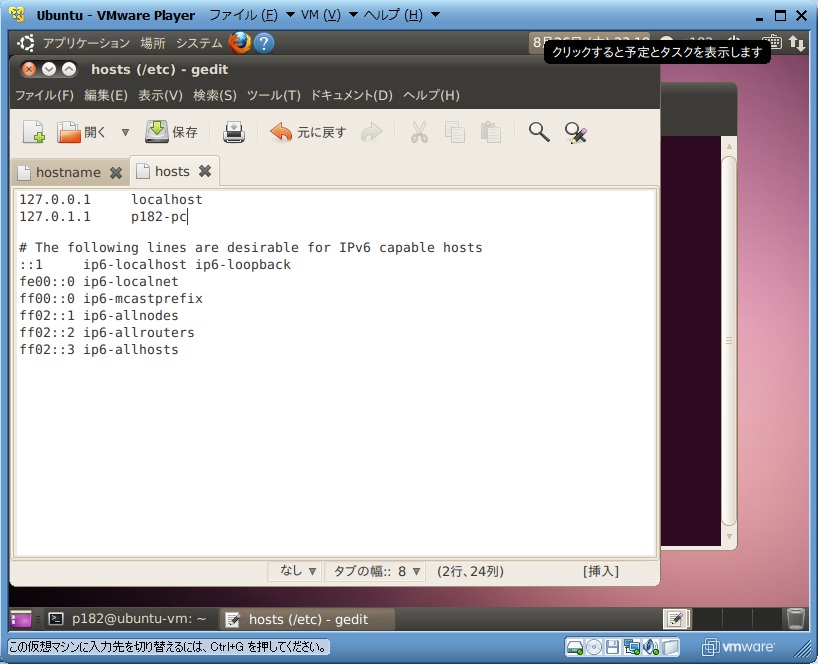Click the 開く open file button
The width and height of the screenshot is (818, 664).
(x=81, y=132)
